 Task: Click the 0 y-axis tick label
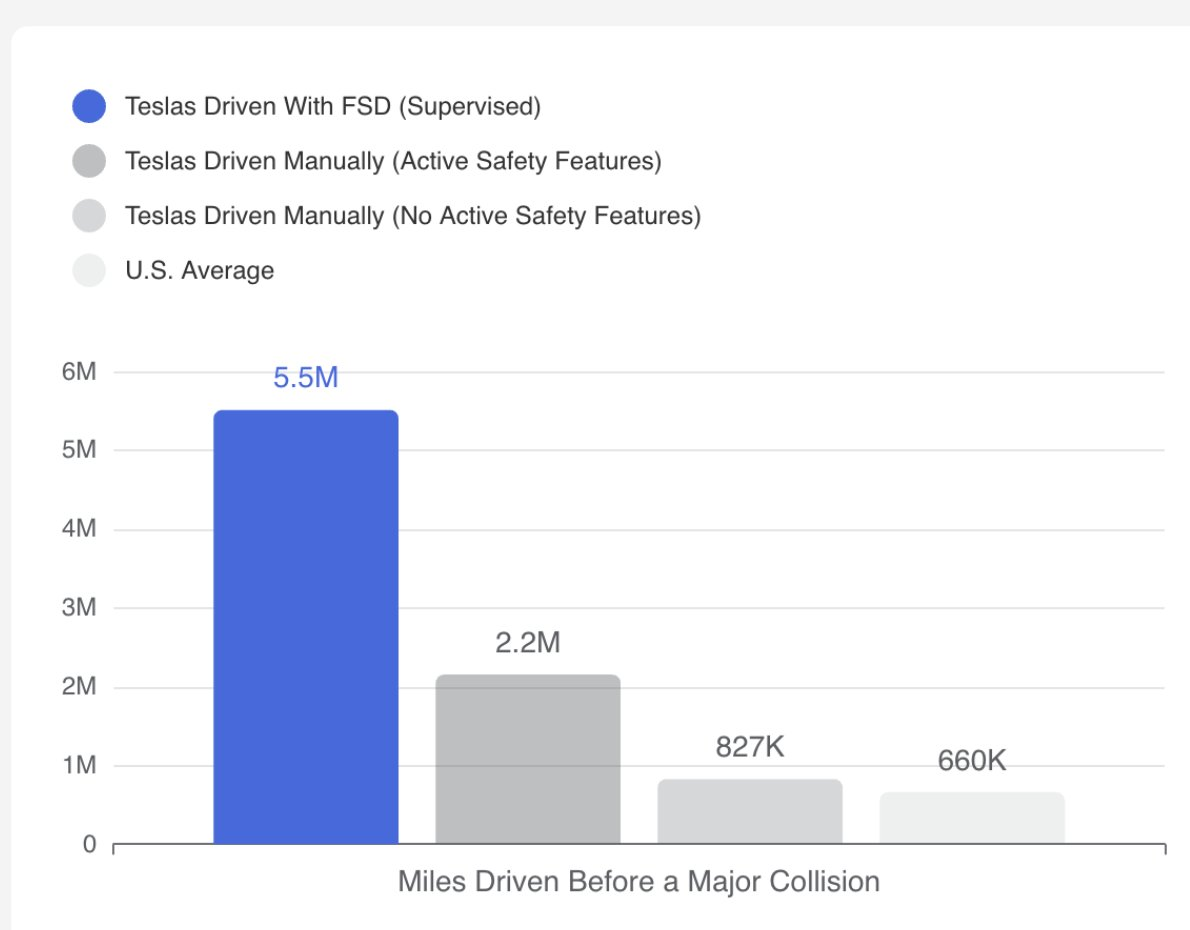pyautogui.click(x=90, y=844)
